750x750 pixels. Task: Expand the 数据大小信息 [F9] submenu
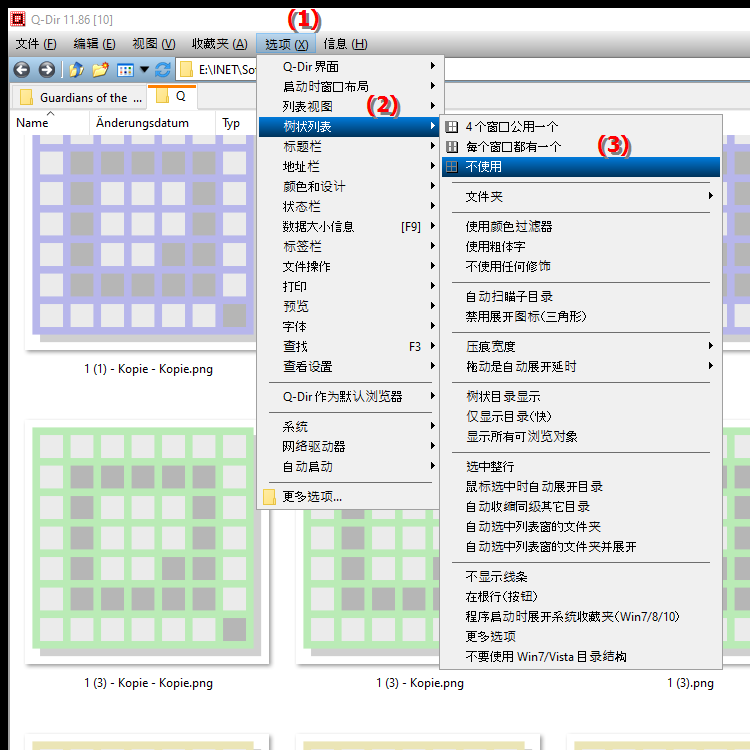349,227
